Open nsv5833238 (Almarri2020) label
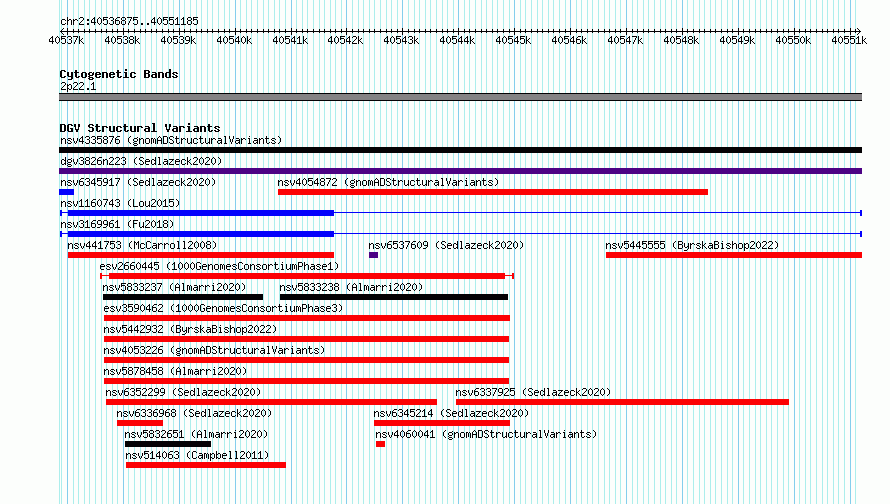This screenshot has width=890, height=504. point(351,287)
